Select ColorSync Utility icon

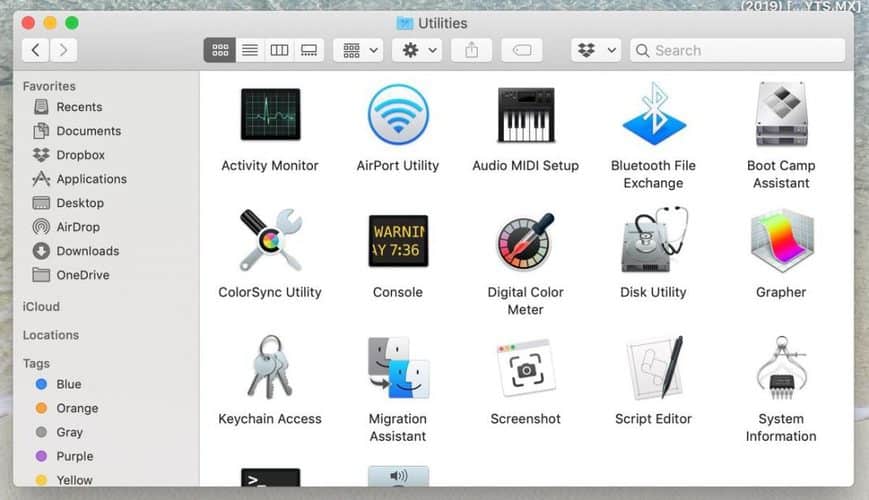(x=270, y=240)
